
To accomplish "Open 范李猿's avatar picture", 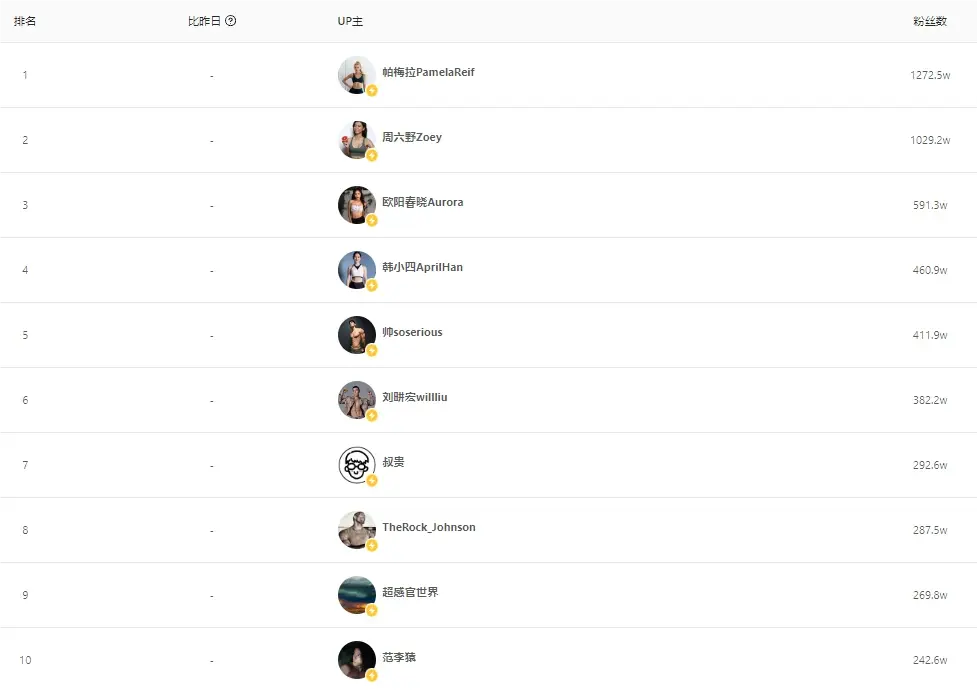I will (356, 660).
